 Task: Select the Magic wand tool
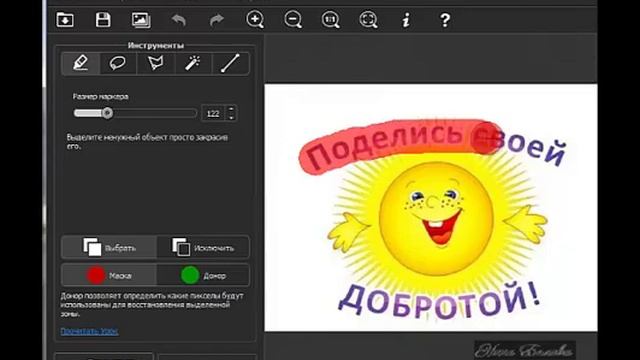tap(193, 63)
